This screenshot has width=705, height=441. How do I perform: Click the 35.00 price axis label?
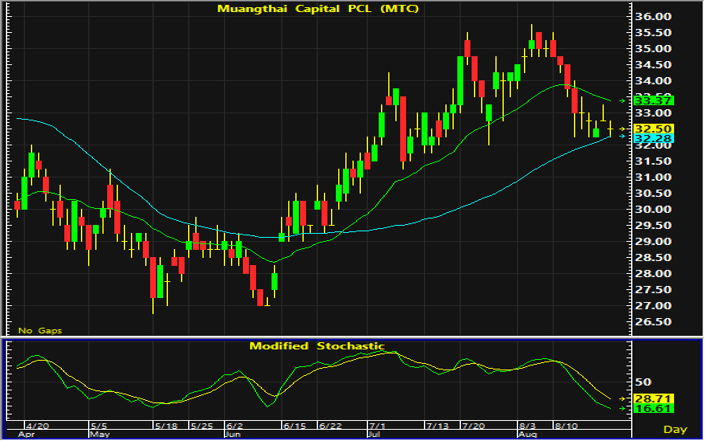pos(653,49)
